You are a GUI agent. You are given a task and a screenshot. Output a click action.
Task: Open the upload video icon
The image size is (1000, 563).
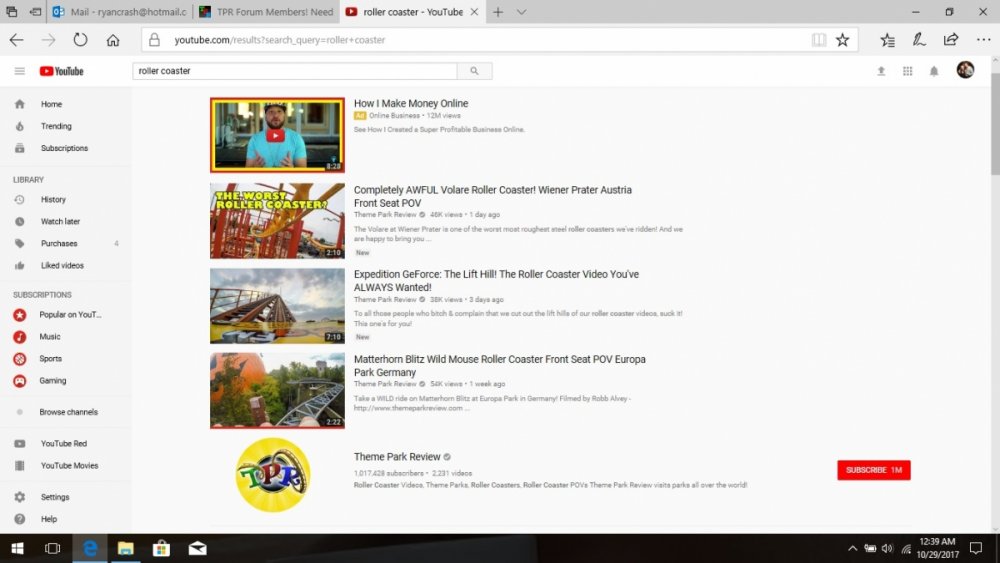pos(881,71)
